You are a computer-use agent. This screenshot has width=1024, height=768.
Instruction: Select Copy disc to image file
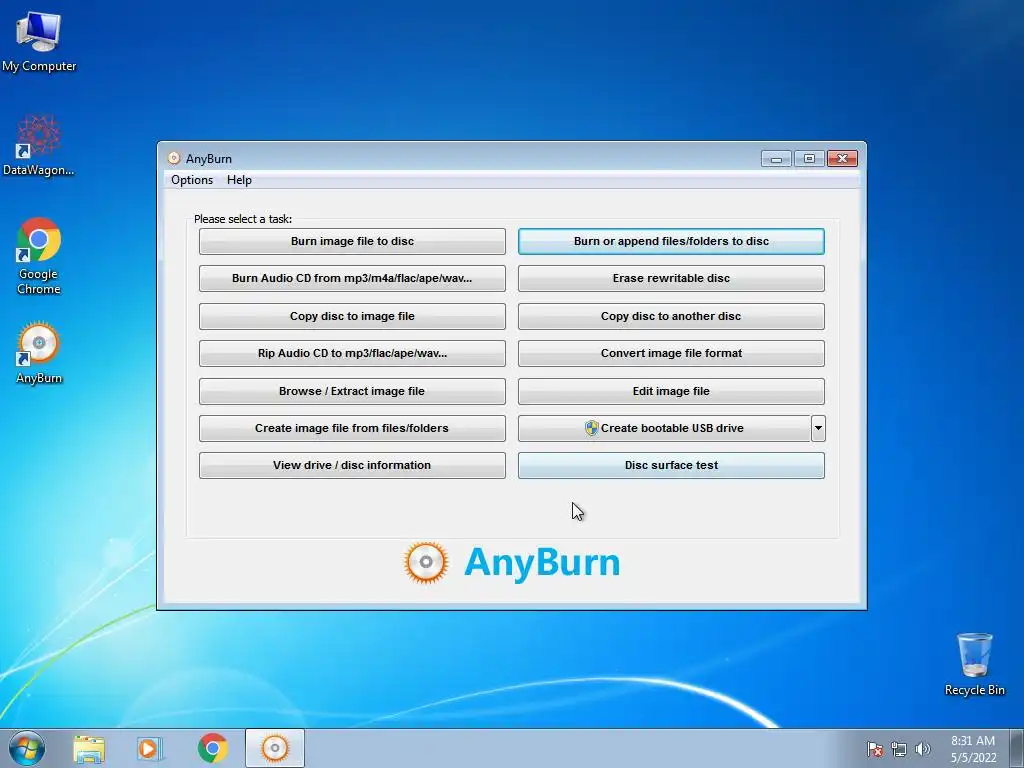click(352, 316)
